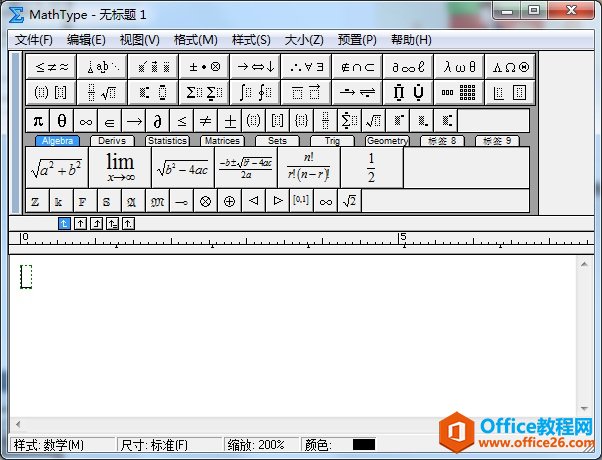Insert the sqrt(b²−4ac) expression
This screenshot has height=460, width=602.
click(183, 168)
